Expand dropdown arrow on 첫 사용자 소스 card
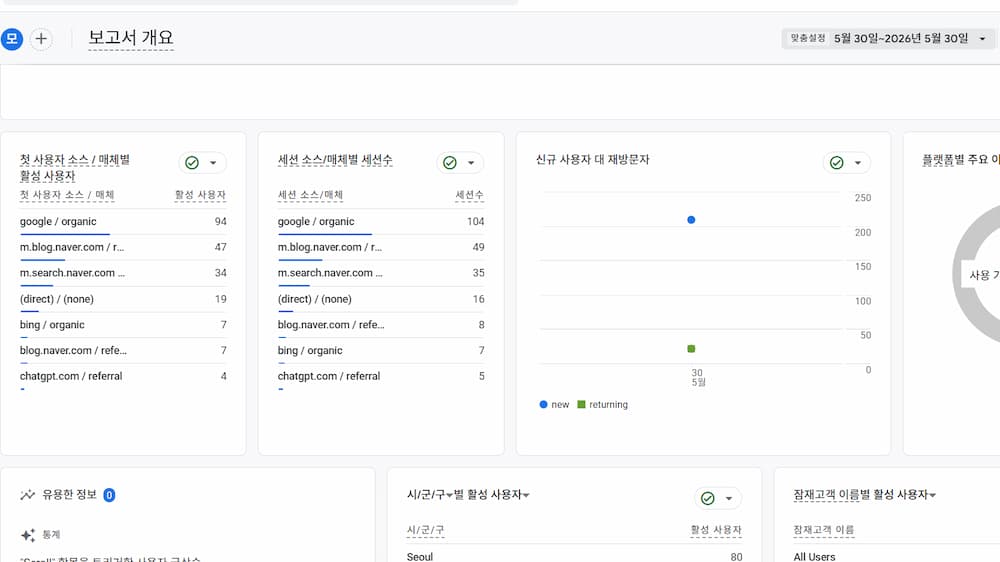 click(213, 163)
